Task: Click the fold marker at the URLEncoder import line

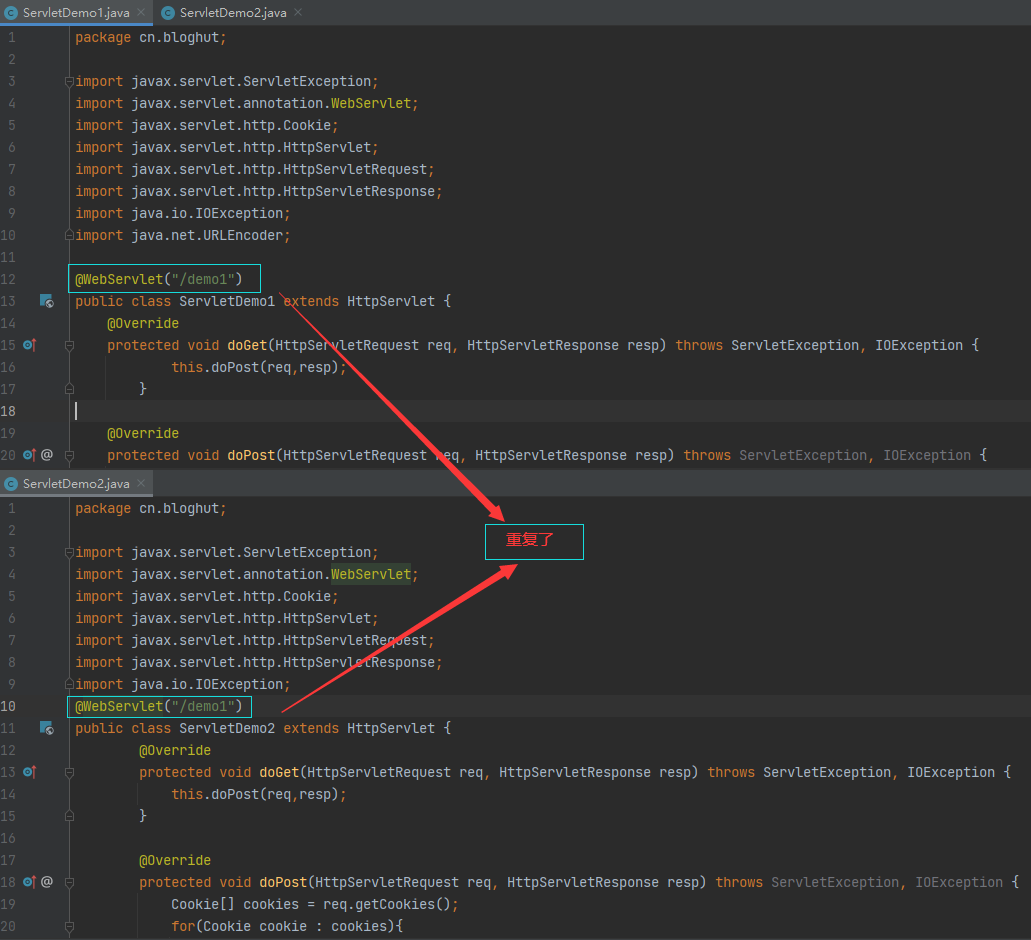Action: (x=69, y=235)
